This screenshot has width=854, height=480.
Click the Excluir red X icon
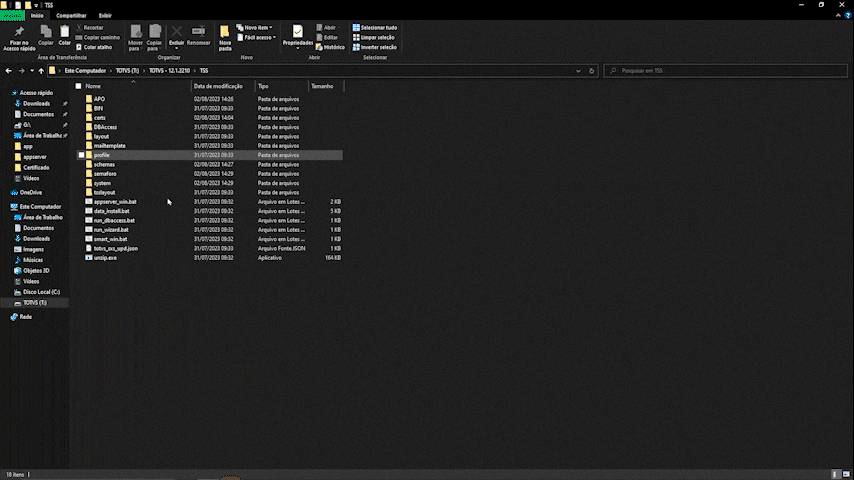176,32
